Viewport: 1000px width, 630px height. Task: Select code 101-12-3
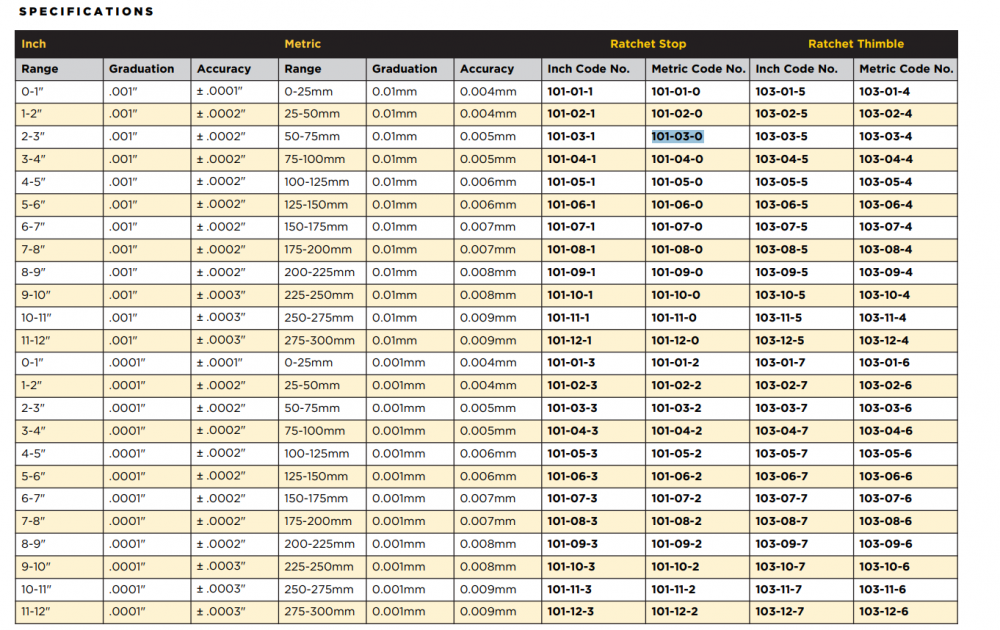(x=571, y=611)
